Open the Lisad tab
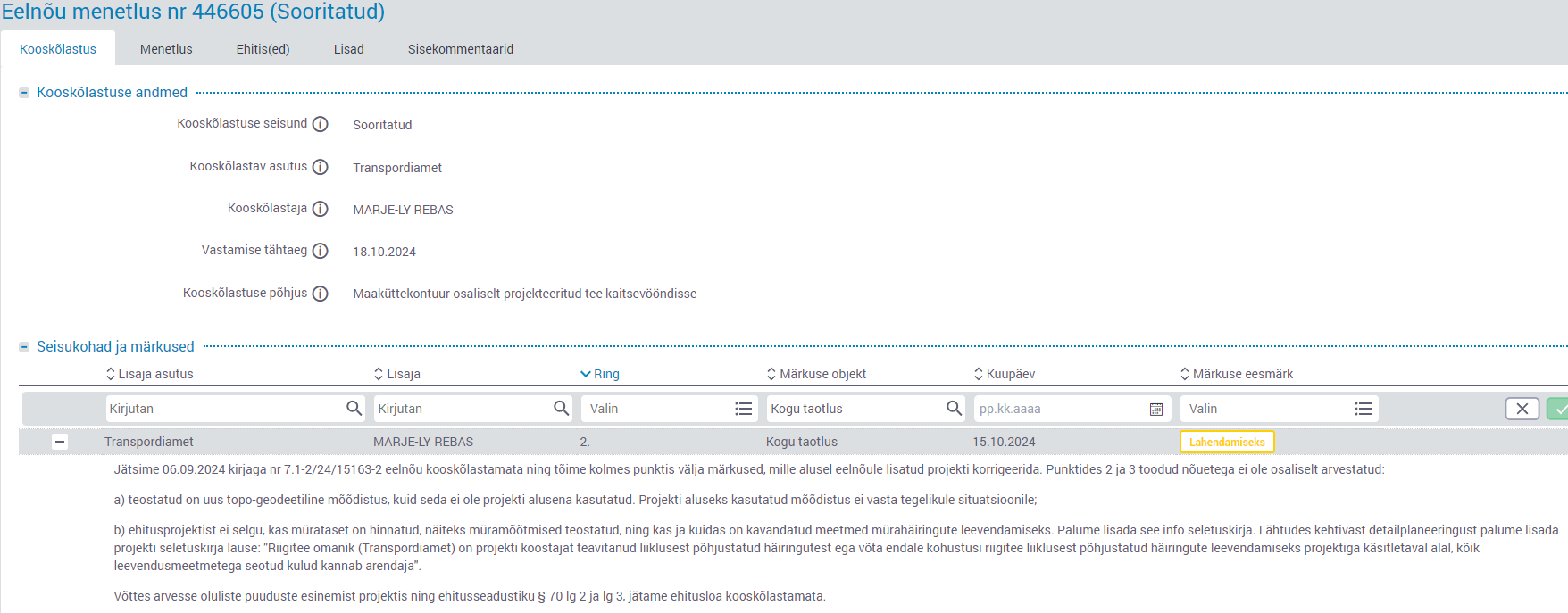Image resolution: width=1568 pixels, height=613 pixels. click(x=349, y=49)
